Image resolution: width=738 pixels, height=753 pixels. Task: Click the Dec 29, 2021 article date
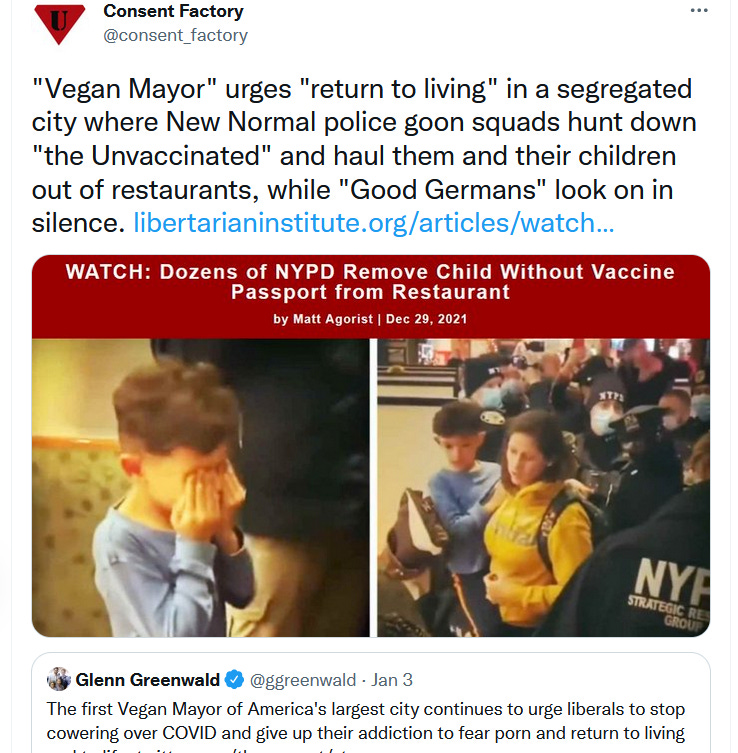(426, 319)
